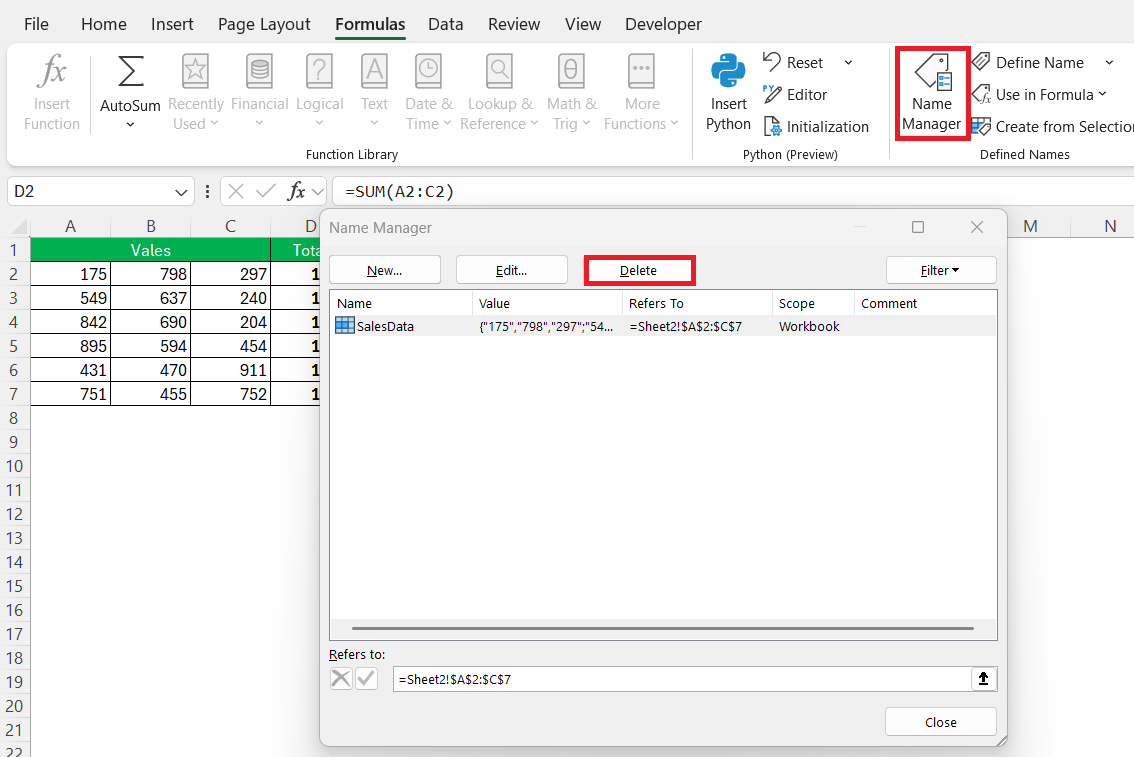Click the Name column header
Screen dimensions: 1134x757
tap(401, 304)
